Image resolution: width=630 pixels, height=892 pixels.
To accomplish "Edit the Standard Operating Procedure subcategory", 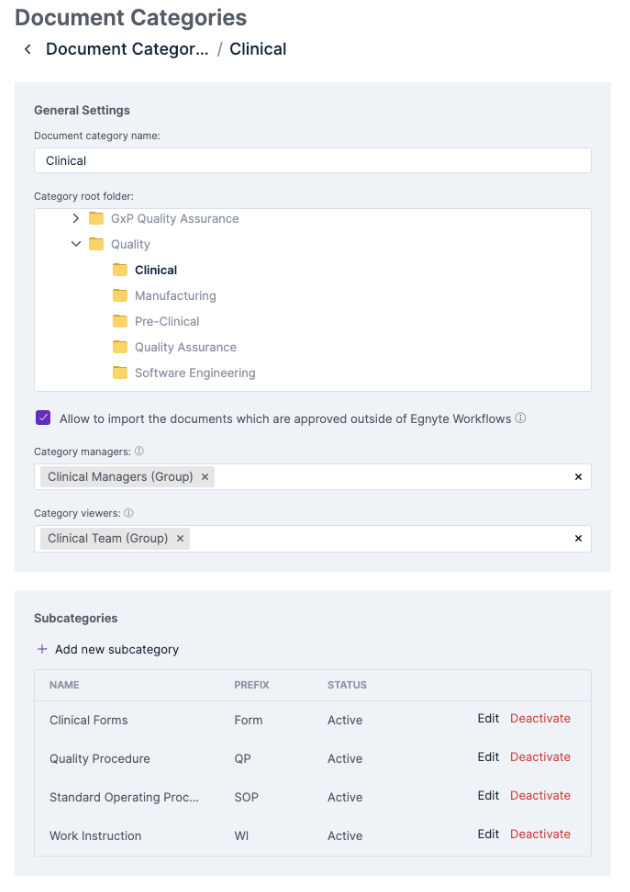I will point(488,797).
